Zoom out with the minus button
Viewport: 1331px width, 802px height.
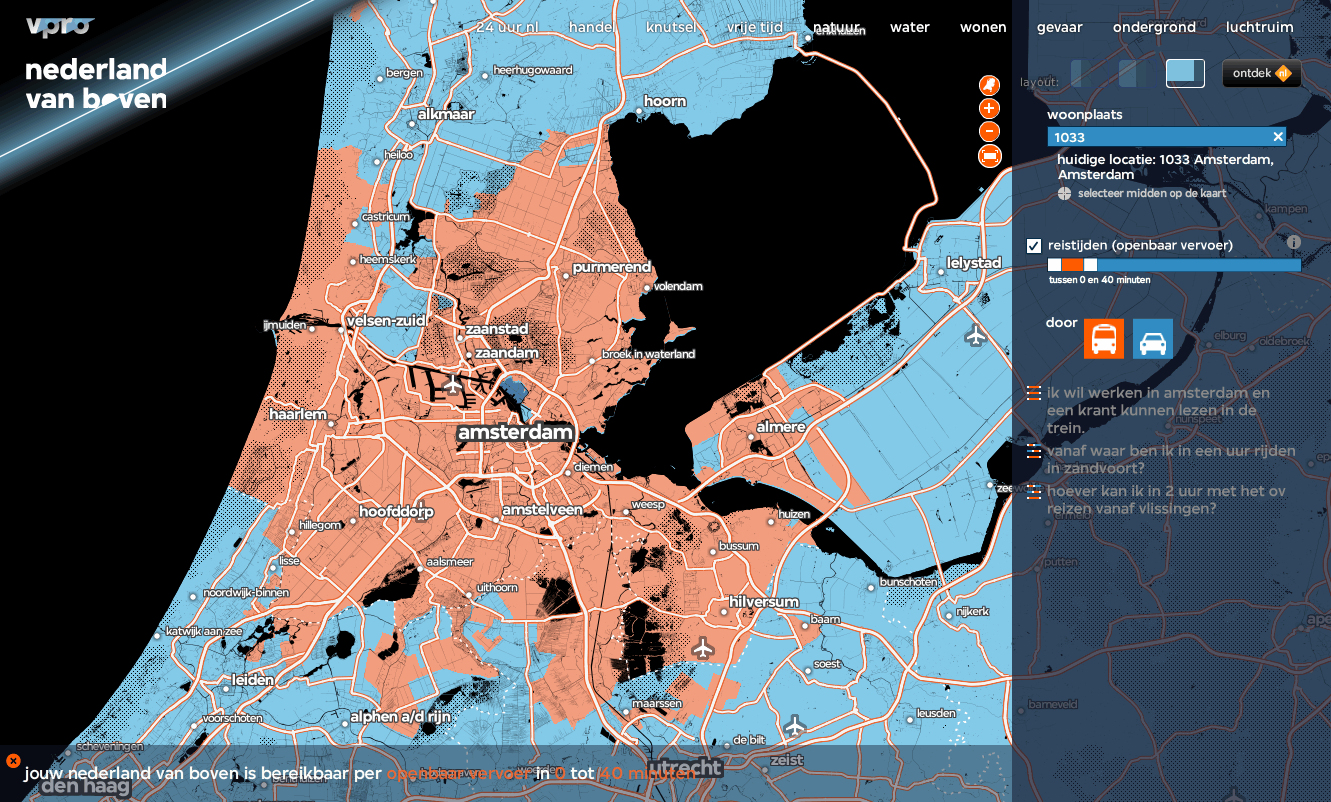(x=989, y=131)
